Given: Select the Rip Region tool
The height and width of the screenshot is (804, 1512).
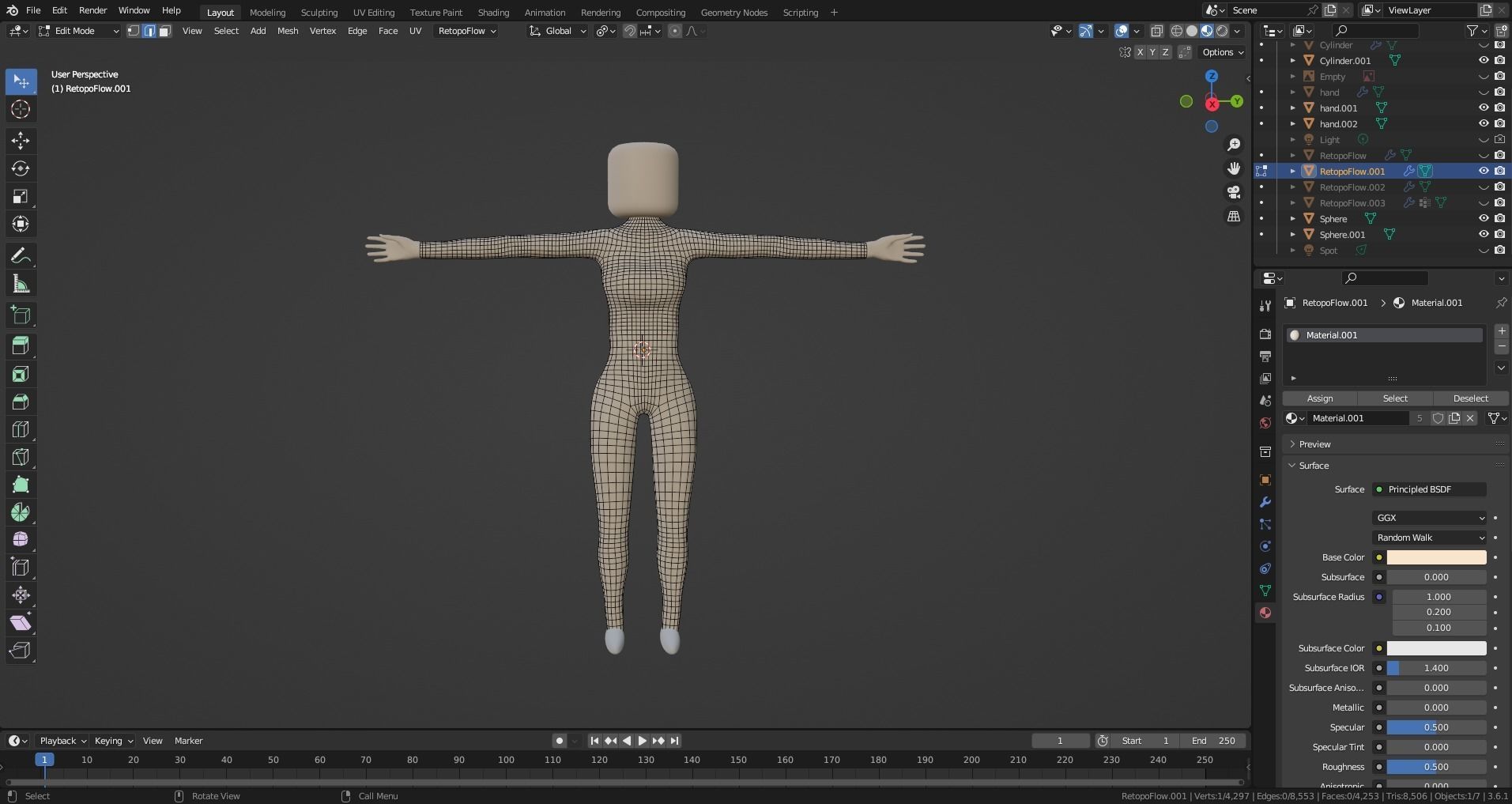Looking at the screenshot, I should click(21, 650).
